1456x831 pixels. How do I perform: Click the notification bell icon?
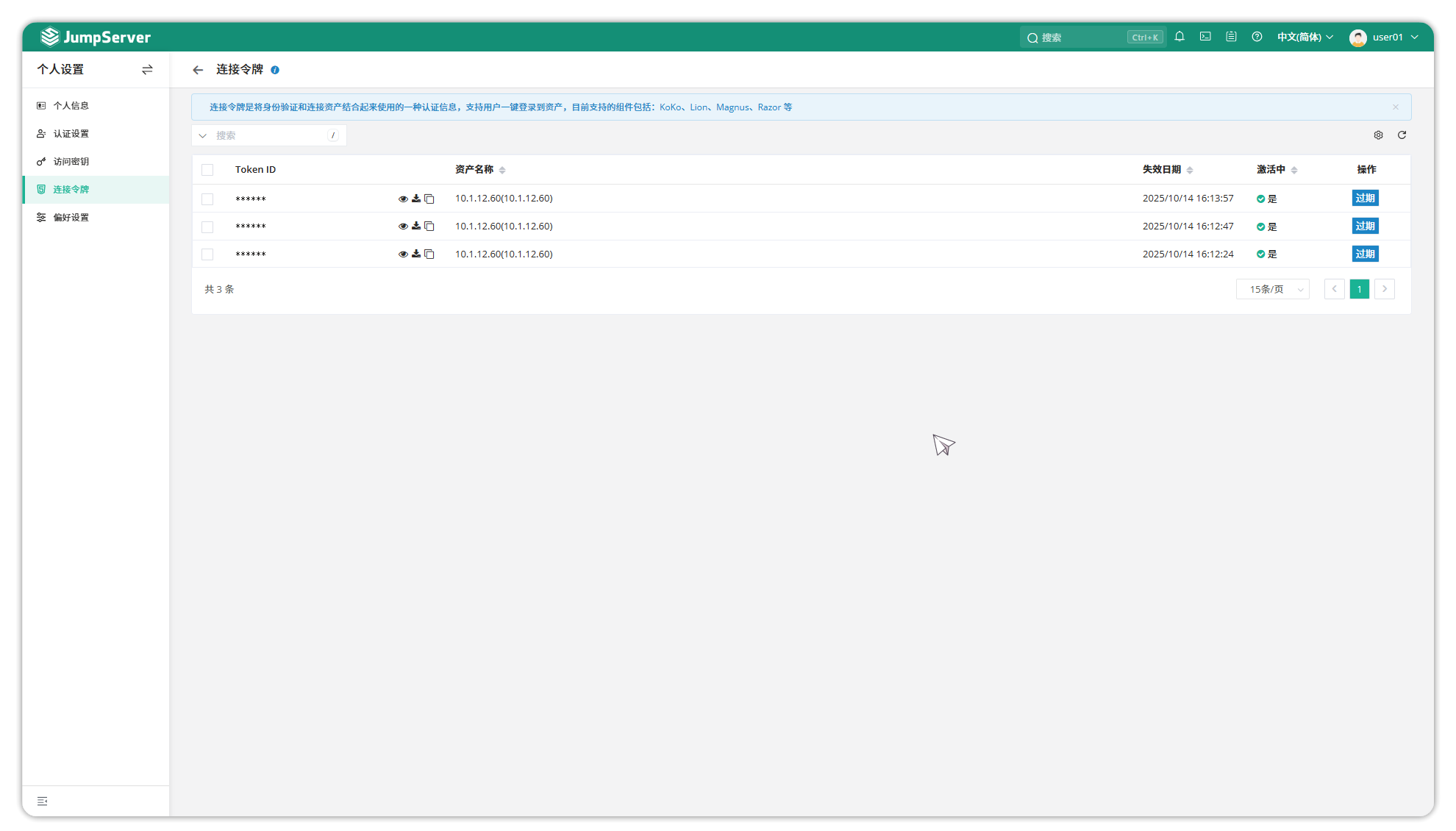[x=1180, y=37]
